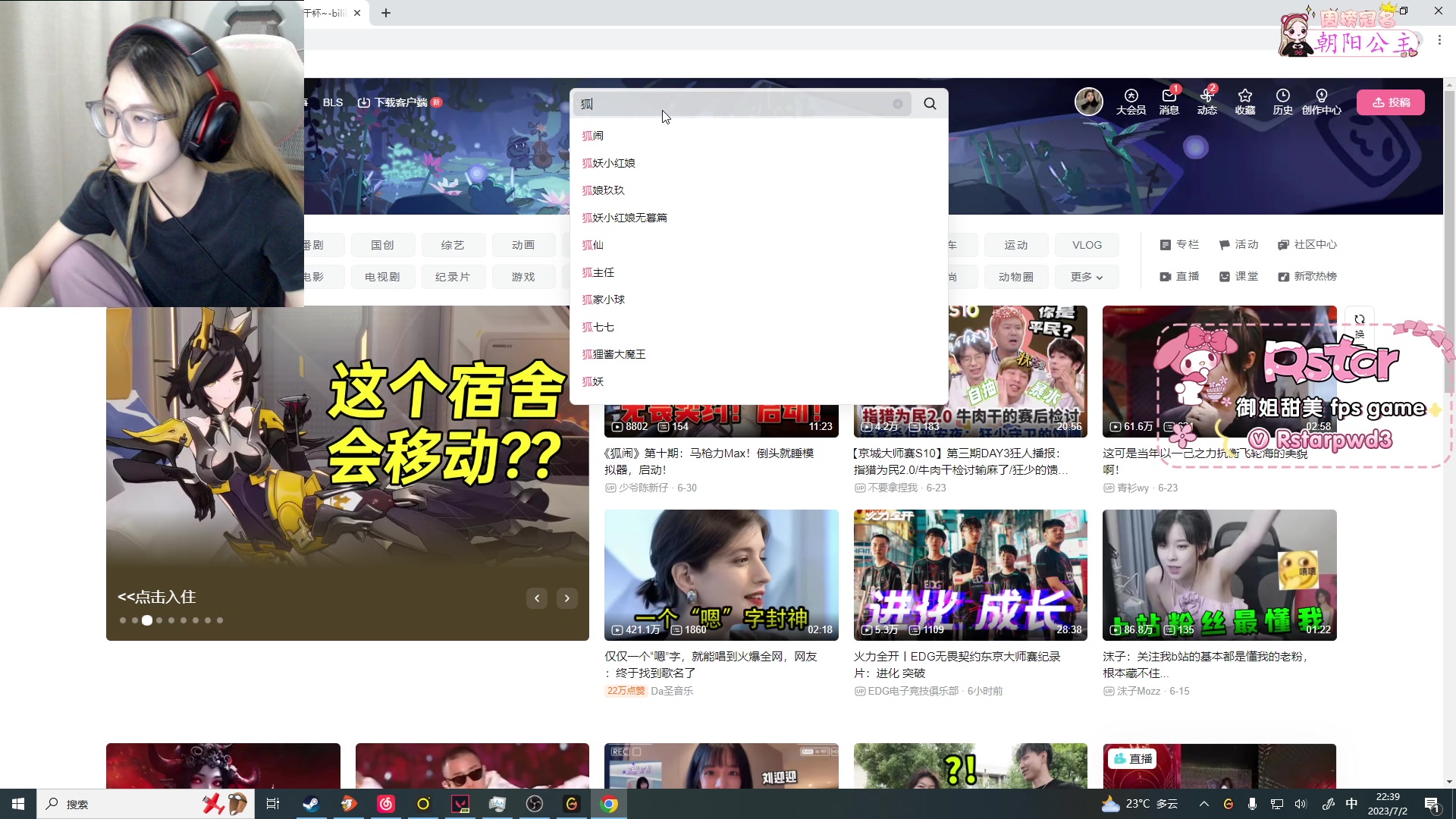Choose suggestion 狐娘玖玖

[x=759, y=190]
